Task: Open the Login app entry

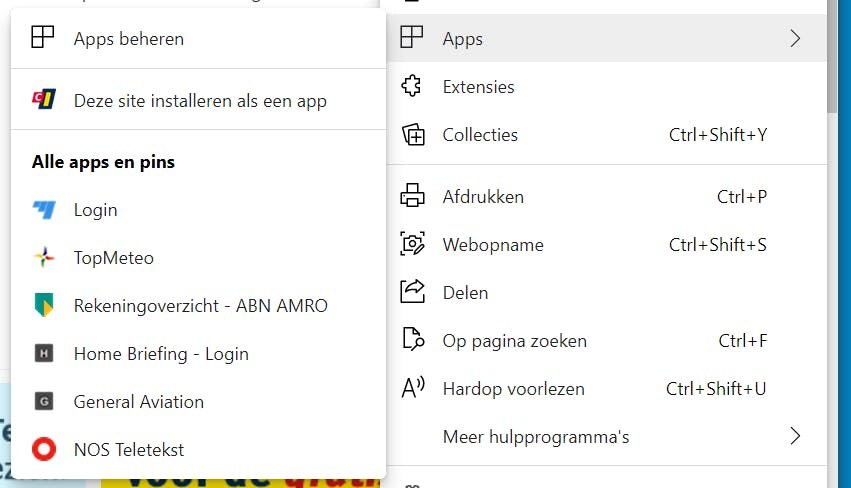Action: click(96, 210)
